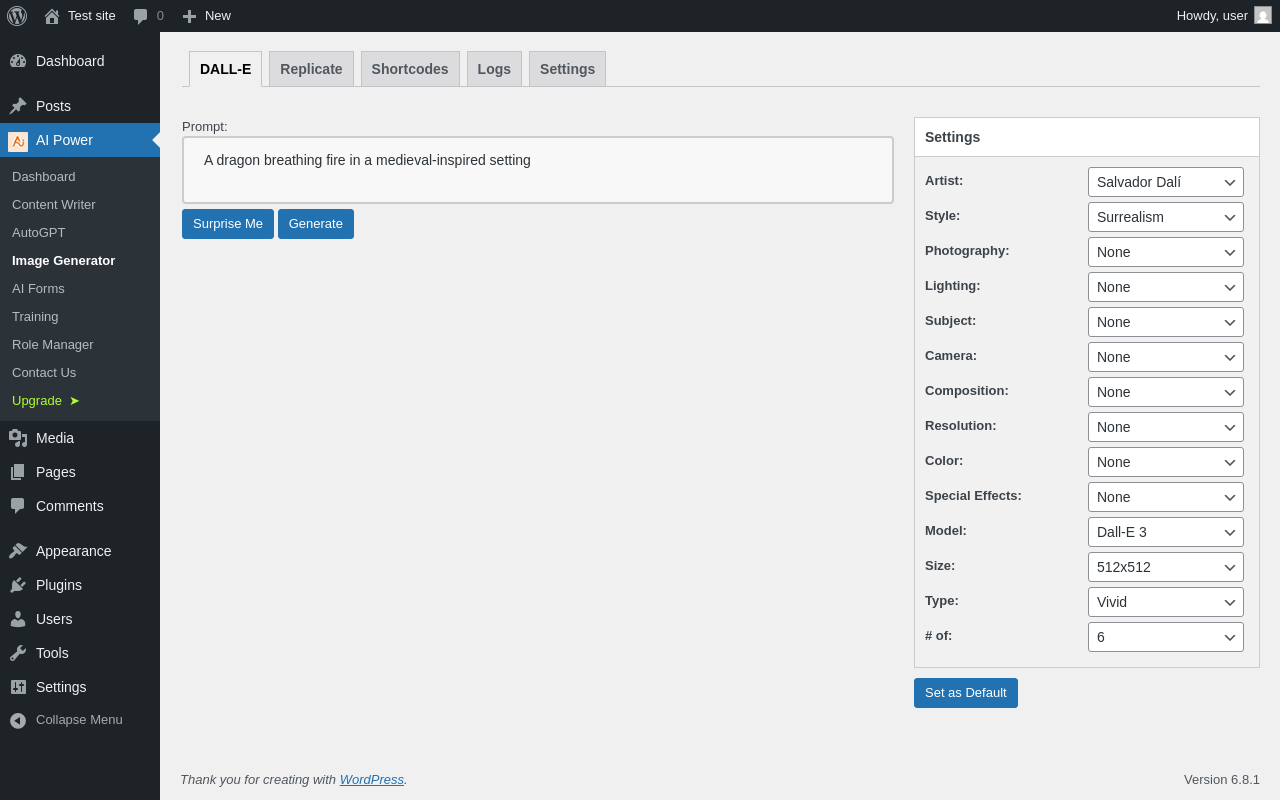Image resolution: width=1280 pixels, height=800 pixels.
Task: Click the Media icon in sidebar
Action: [18, 438]
